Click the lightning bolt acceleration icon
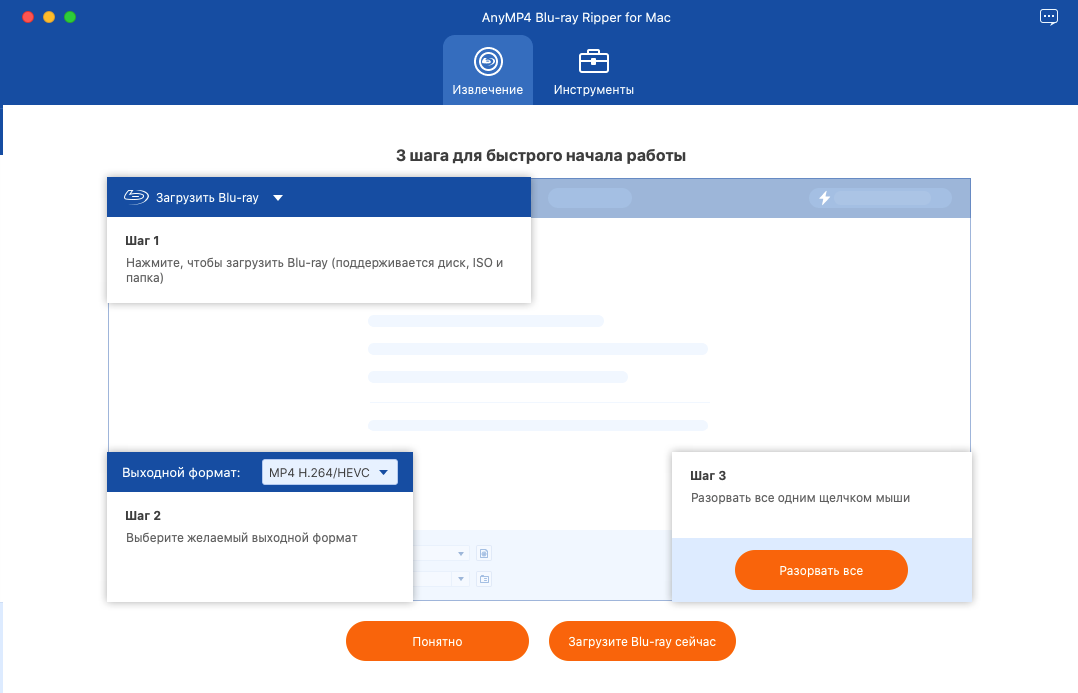 point(824,198)
